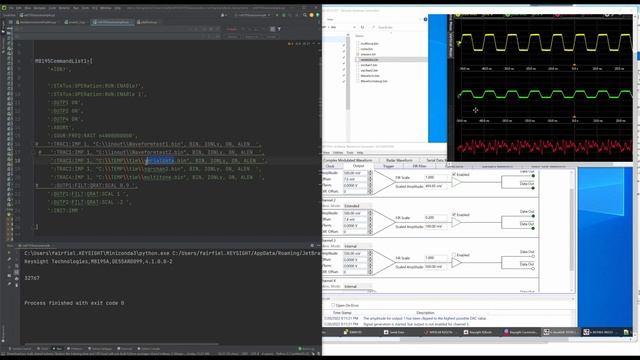Viewport: 640px width, 360px height.
Task: Open the FIR Filter tab in Keysight panel
Action: 419,166
